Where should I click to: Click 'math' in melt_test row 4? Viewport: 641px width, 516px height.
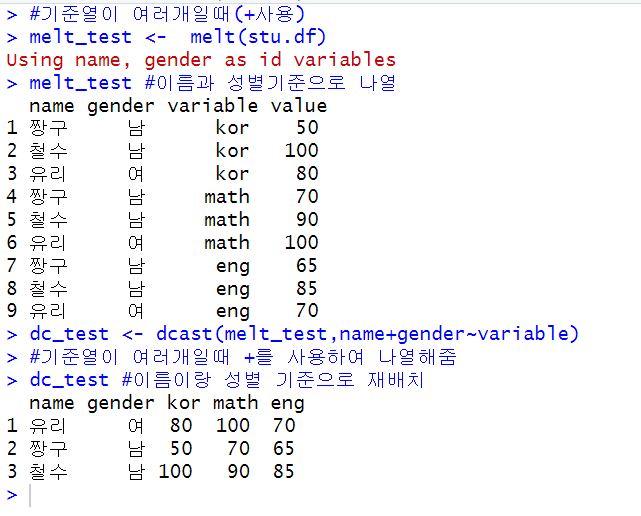click(227, 197)
